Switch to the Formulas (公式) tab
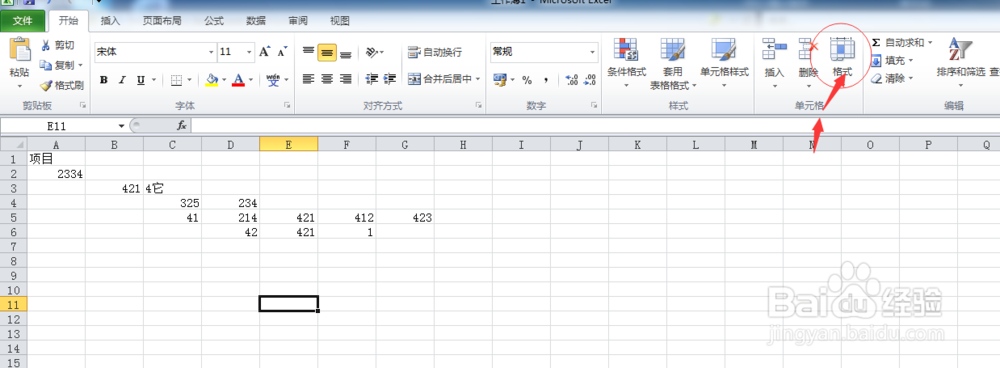Image resolution: width=1000 pixels, height=368 pixels. click(x=214, y=21)
